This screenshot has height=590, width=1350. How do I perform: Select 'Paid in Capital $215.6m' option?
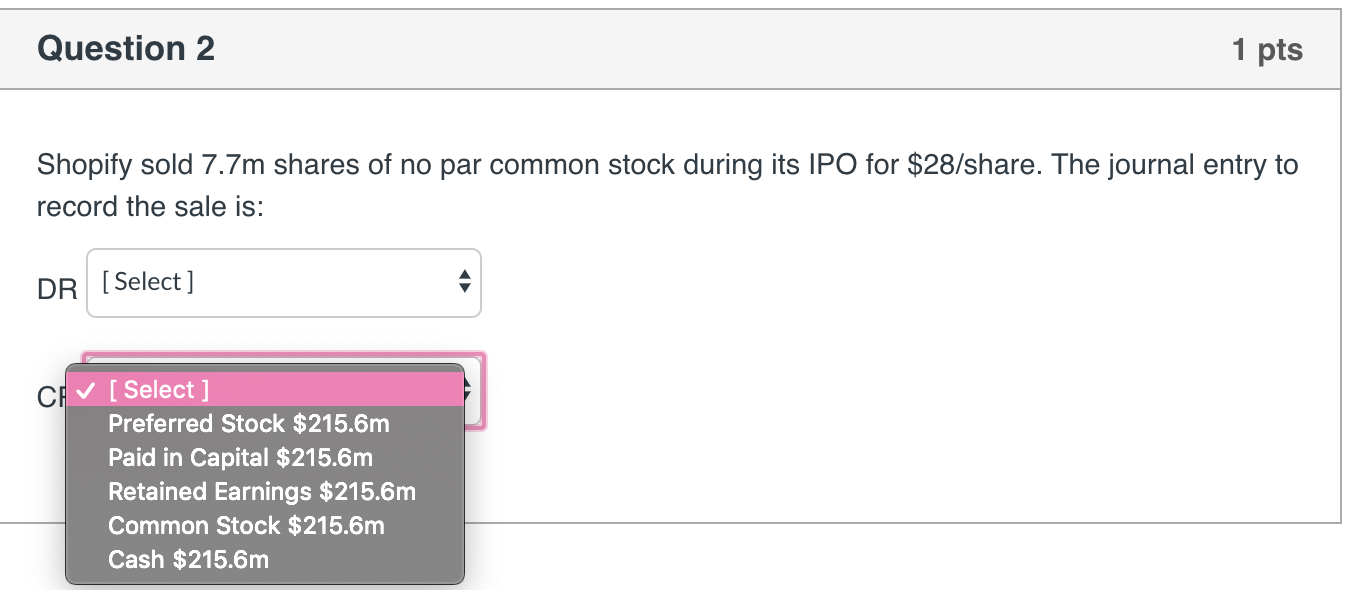click(x=240, y=458)
